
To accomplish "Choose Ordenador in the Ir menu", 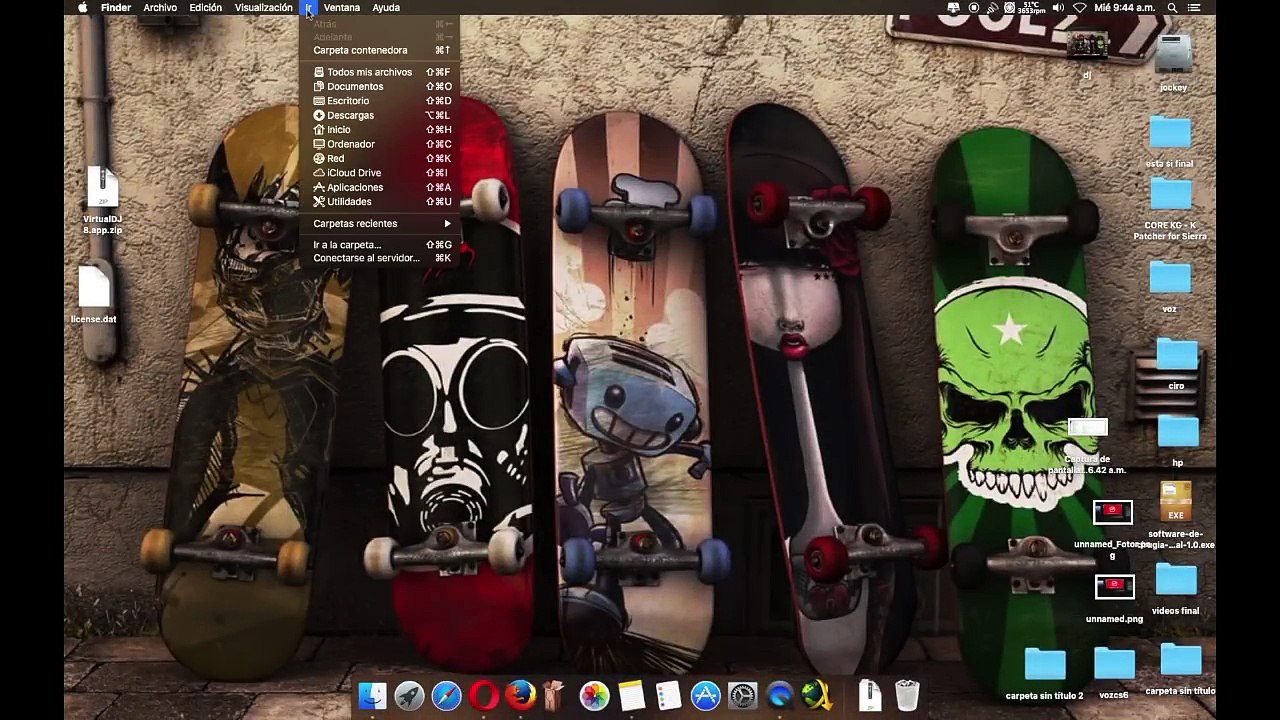I will [380, 144].
